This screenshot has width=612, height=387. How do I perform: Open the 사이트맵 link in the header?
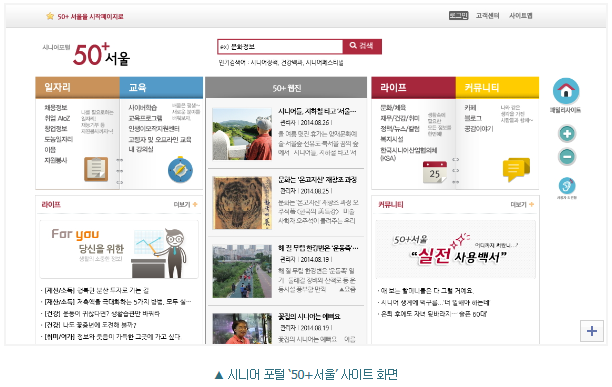point(521,16)
